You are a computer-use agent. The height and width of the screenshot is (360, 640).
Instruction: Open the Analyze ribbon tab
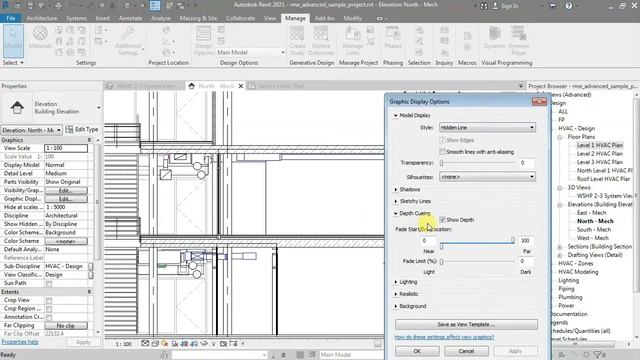click(161, 18)
